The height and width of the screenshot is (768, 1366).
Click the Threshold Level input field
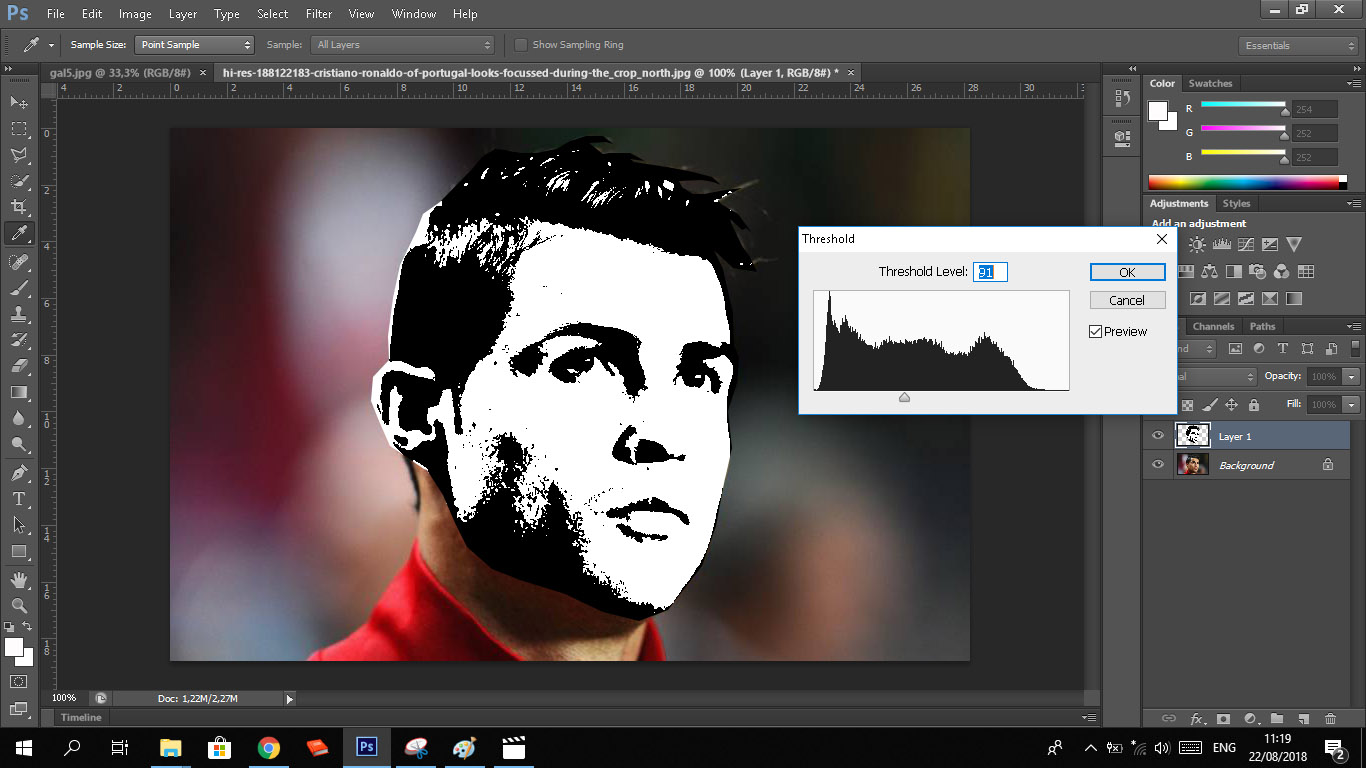(x=990, y=272)
